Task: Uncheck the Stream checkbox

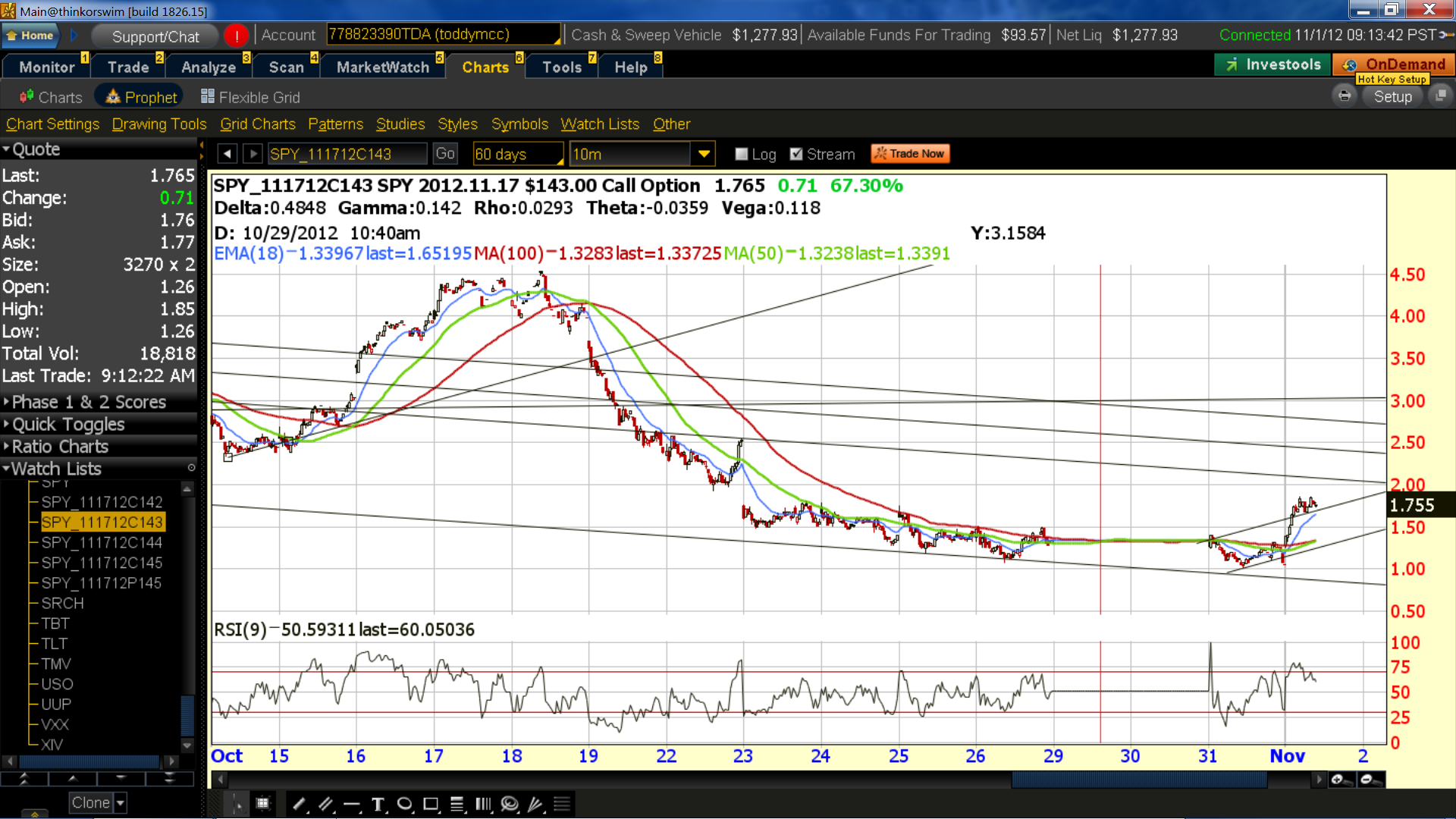Action: pos(795,154)
